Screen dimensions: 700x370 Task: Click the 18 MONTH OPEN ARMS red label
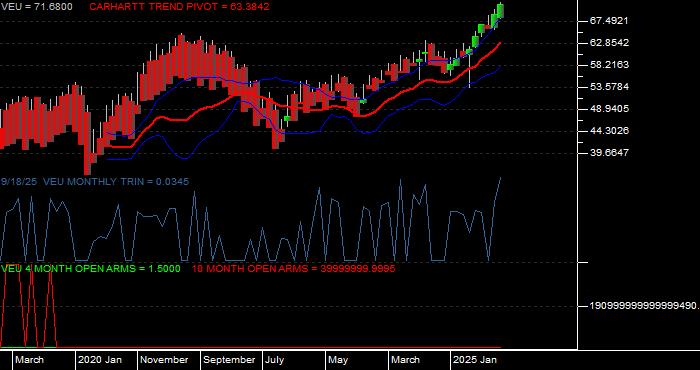(x=293, y=269)
